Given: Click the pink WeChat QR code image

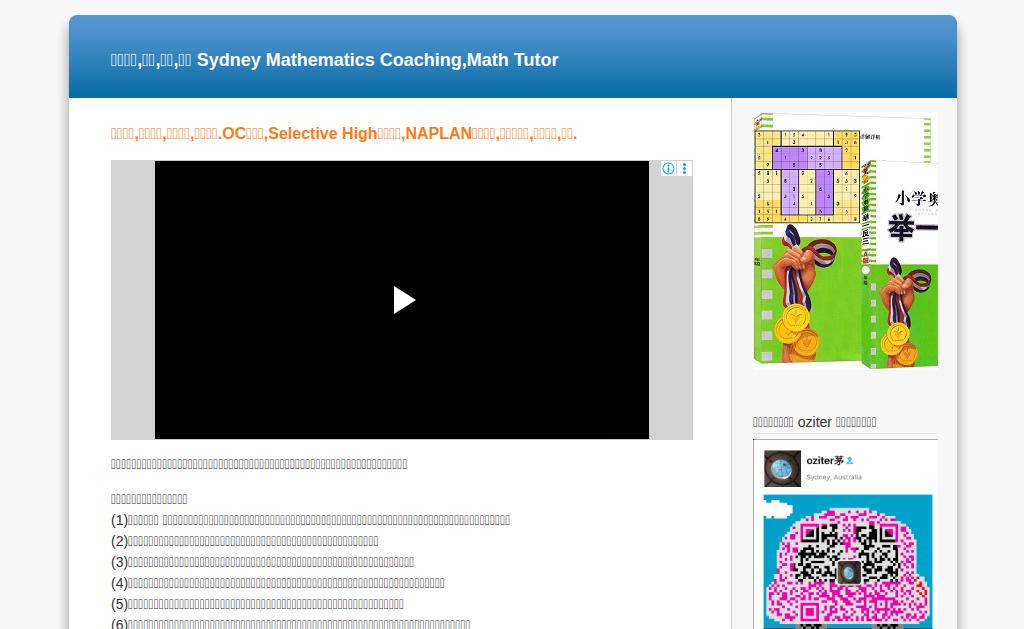Looking at the screenshot, I should click(848, 562).
